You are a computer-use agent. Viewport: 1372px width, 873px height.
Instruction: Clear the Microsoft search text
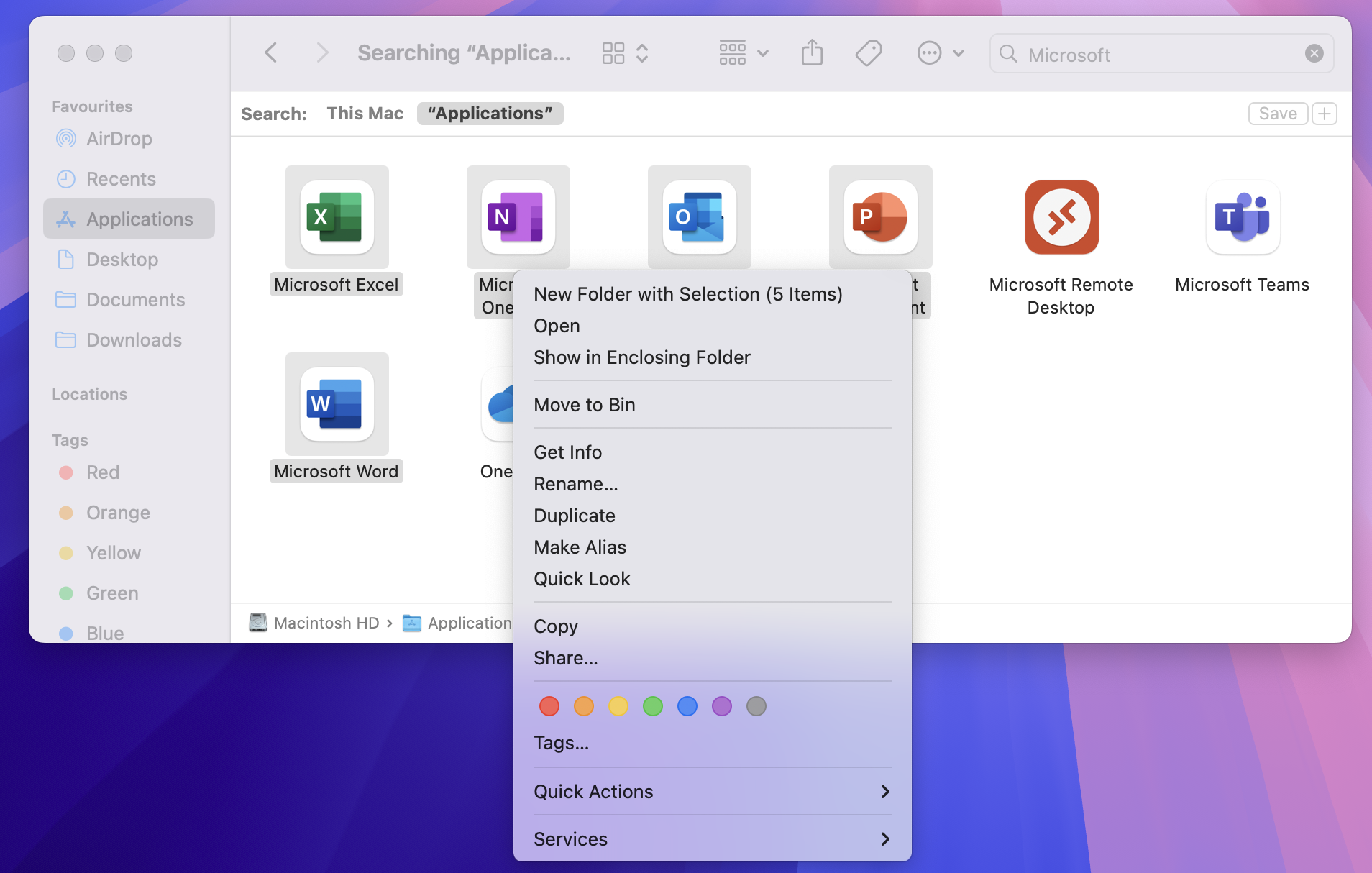coord(1314,53)
